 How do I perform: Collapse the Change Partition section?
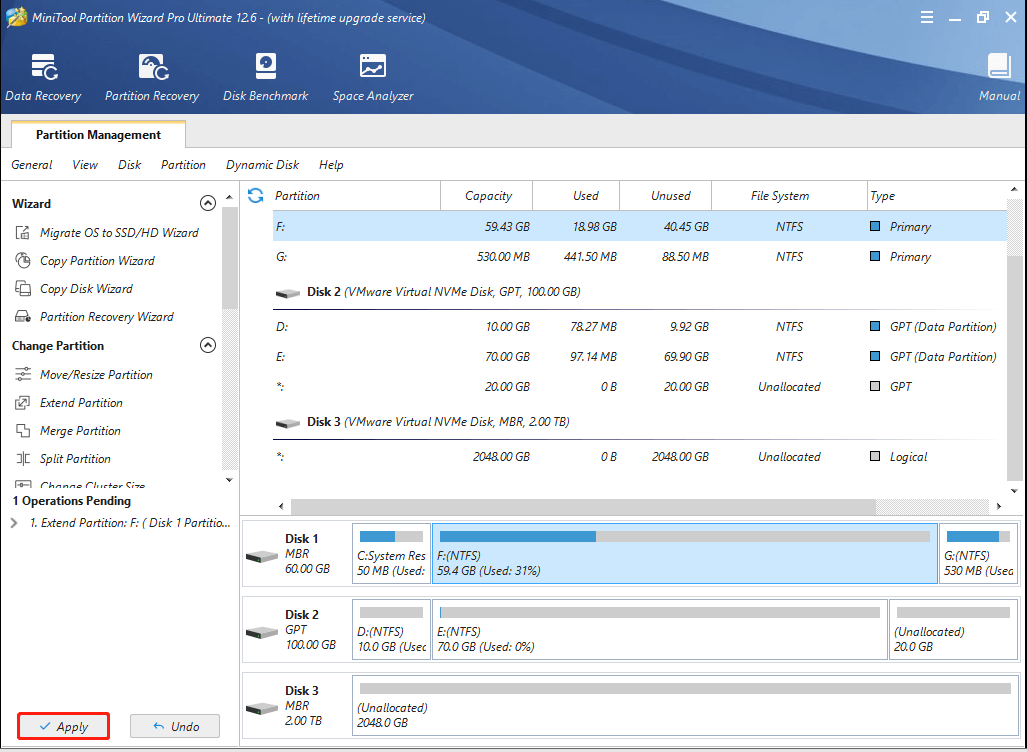coord(208,344)
